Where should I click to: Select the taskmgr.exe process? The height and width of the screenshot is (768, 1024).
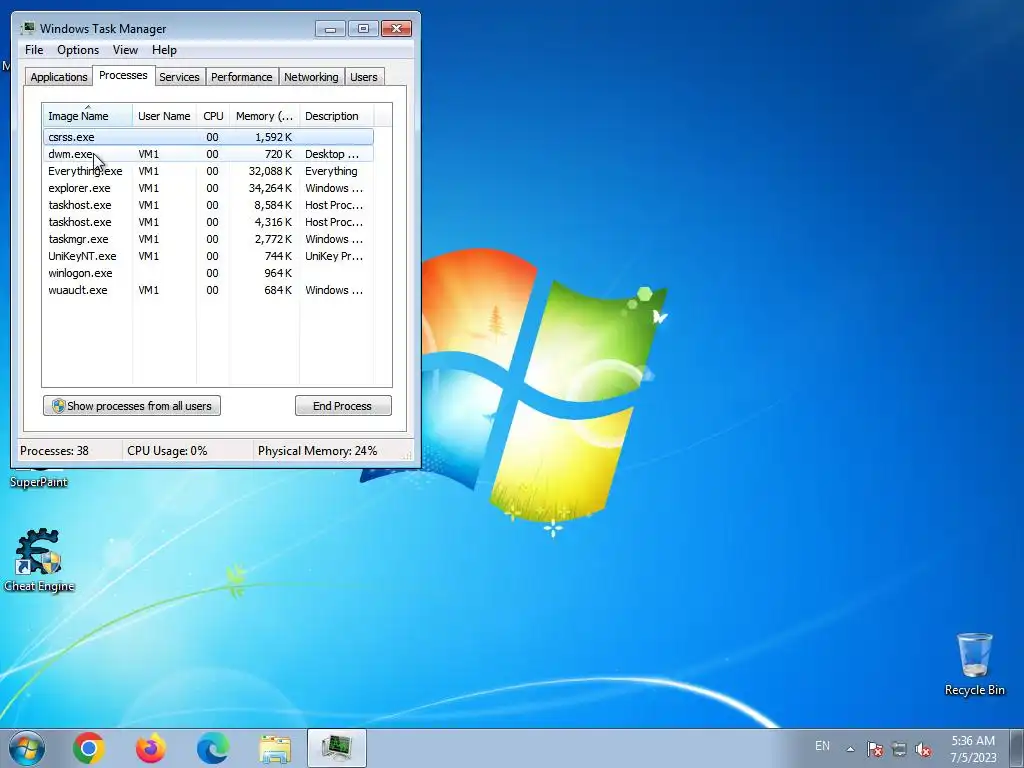click(x=208, y=239)
